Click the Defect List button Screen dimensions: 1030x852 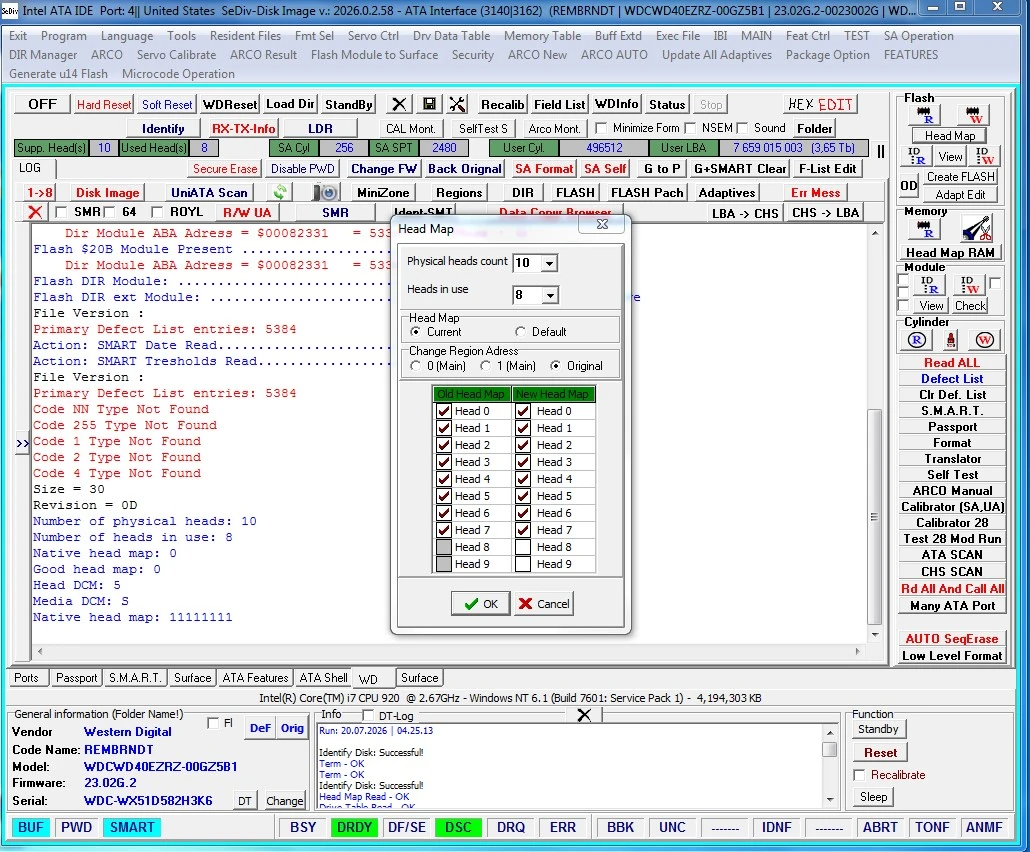point(952,379)
